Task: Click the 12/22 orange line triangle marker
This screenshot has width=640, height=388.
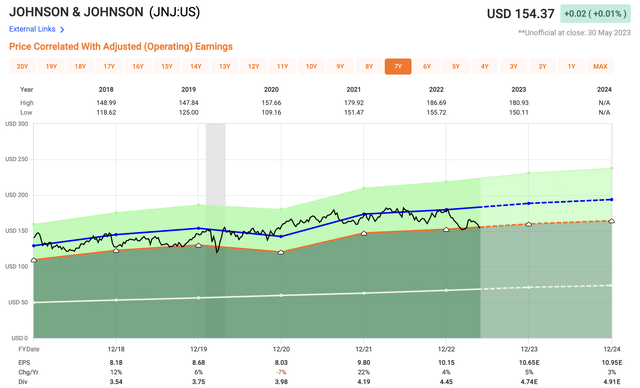Action: pos(446,229)
